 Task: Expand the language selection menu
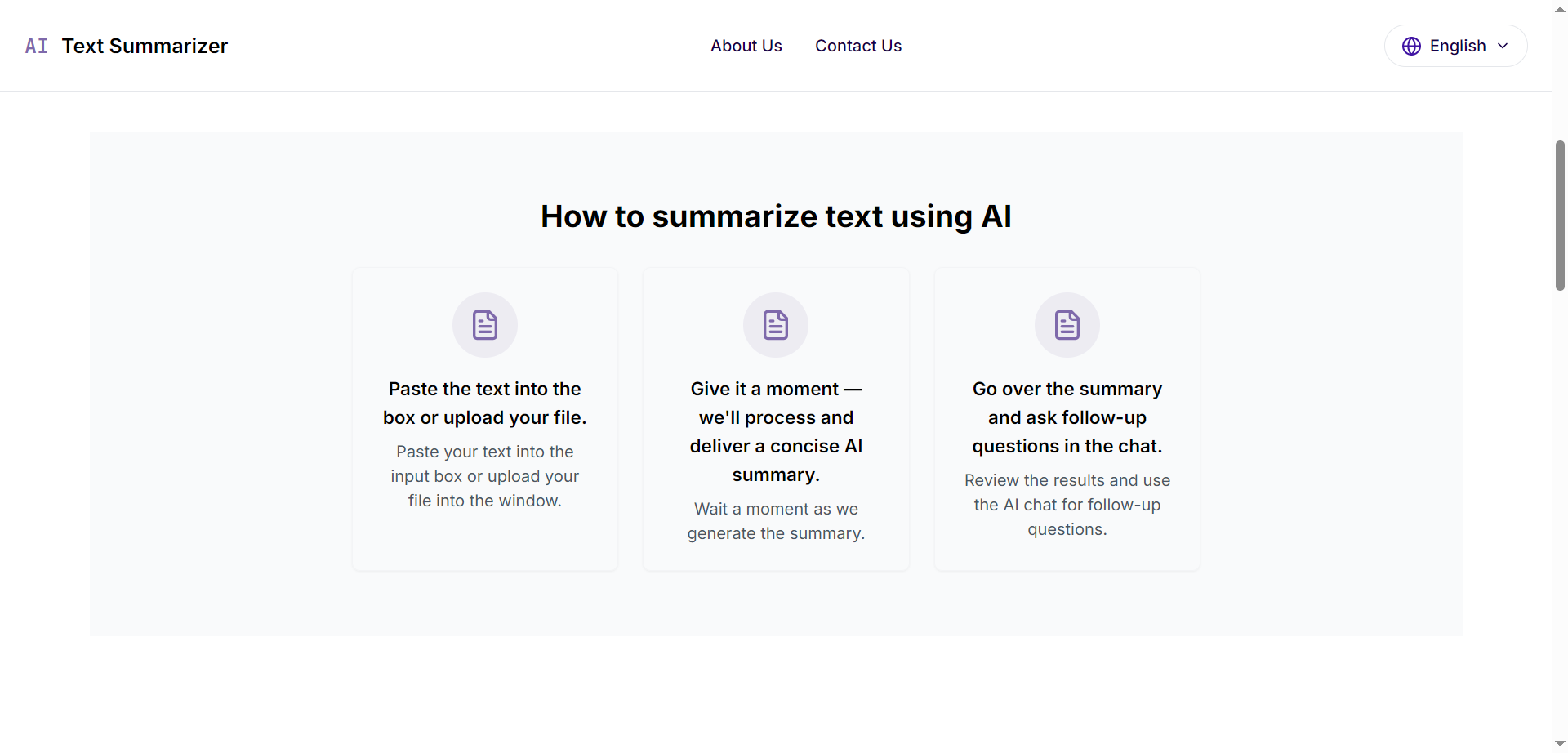pyautogui.click(x=1456, y=46)
